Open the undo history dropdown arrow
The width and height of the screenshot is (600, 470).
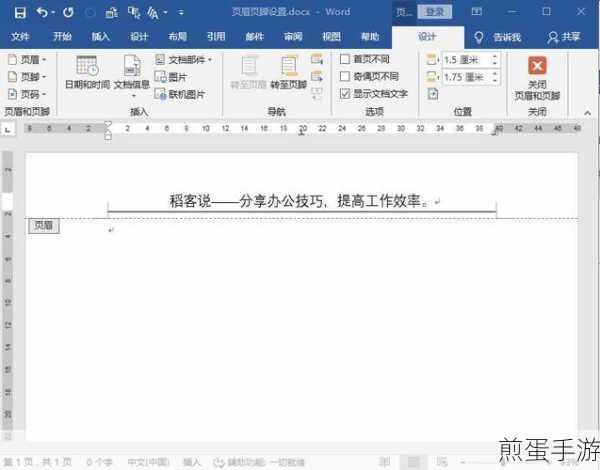(53, 13)
